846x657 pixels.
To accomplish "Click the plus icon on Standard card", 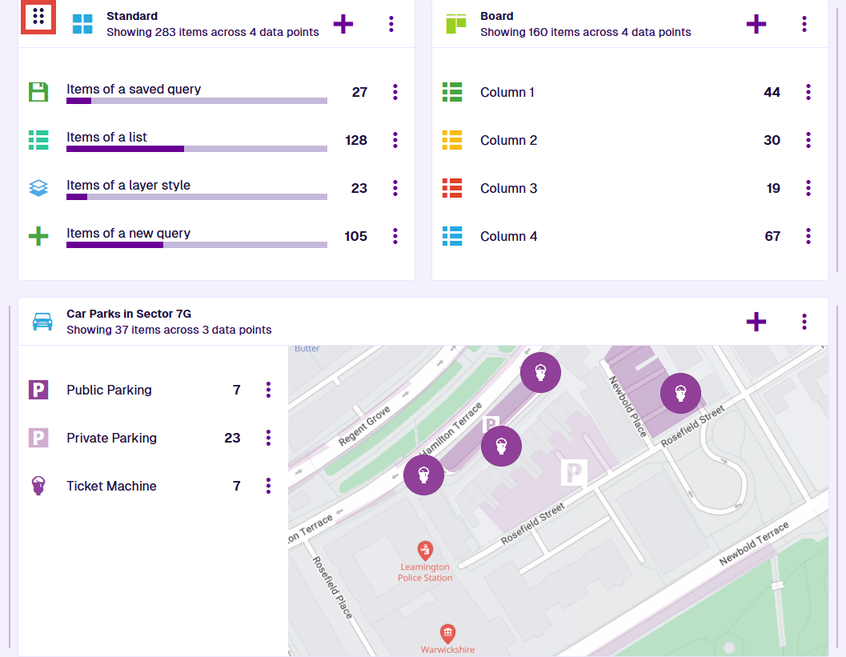I will coord(343,24).
